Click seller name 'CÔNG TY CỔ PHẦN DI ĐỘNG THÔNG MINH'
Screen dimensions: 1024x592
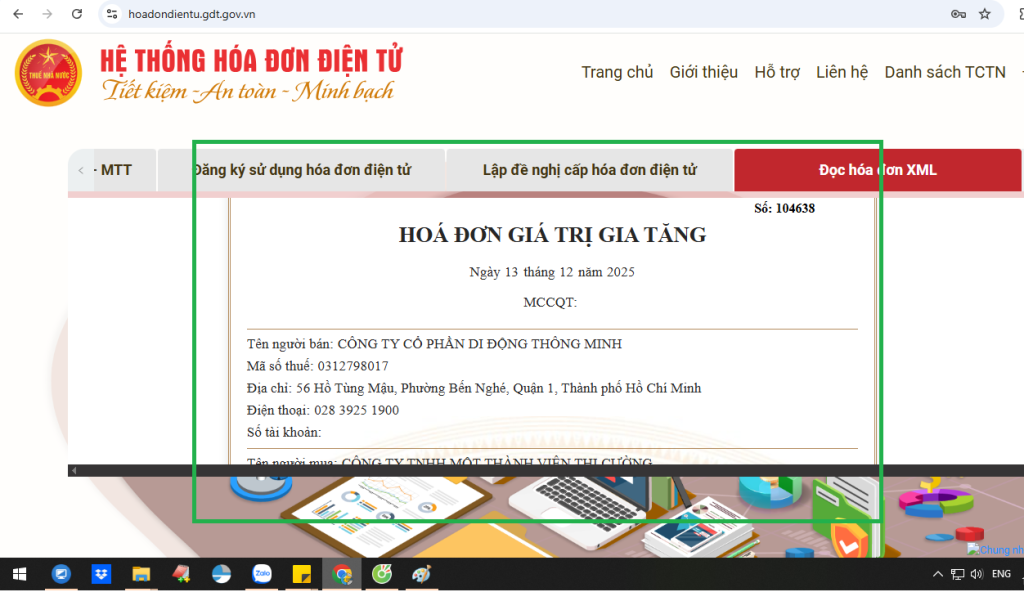point(479,344)
